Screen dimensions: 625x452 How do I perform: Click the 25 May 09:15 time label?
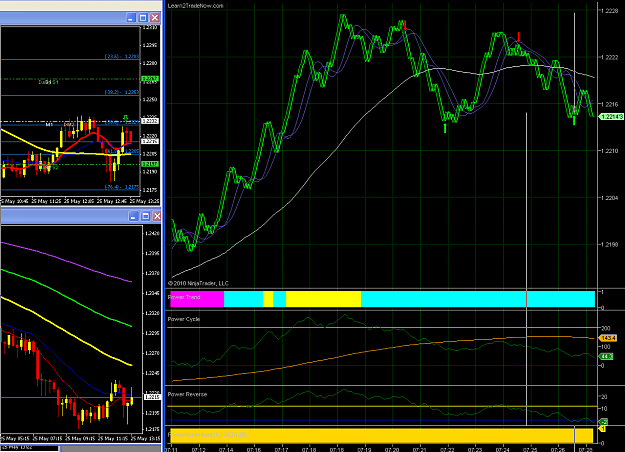[79, 438]
